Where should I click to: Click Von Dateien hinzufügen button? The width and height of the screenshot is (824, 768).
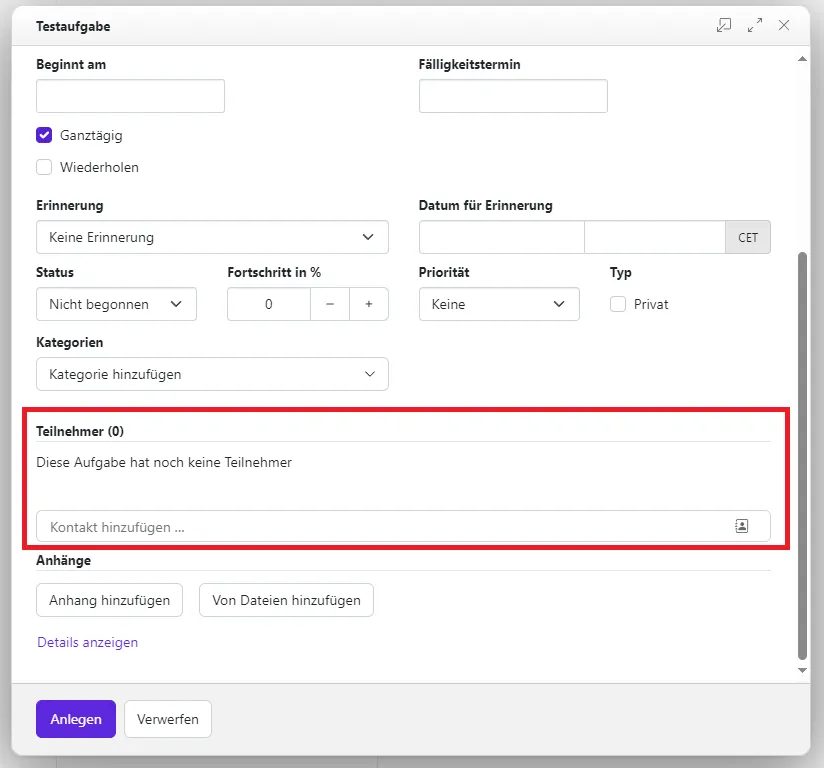tap(286, 600)
